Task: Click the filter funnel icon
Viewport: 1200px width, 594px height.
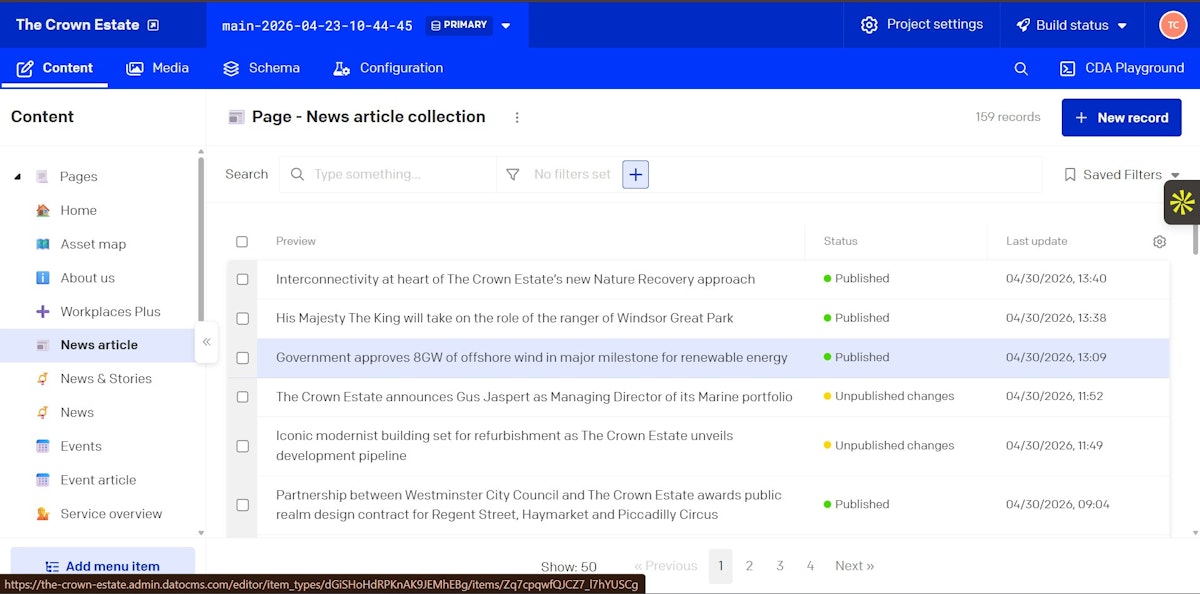Action: (513, 174)
